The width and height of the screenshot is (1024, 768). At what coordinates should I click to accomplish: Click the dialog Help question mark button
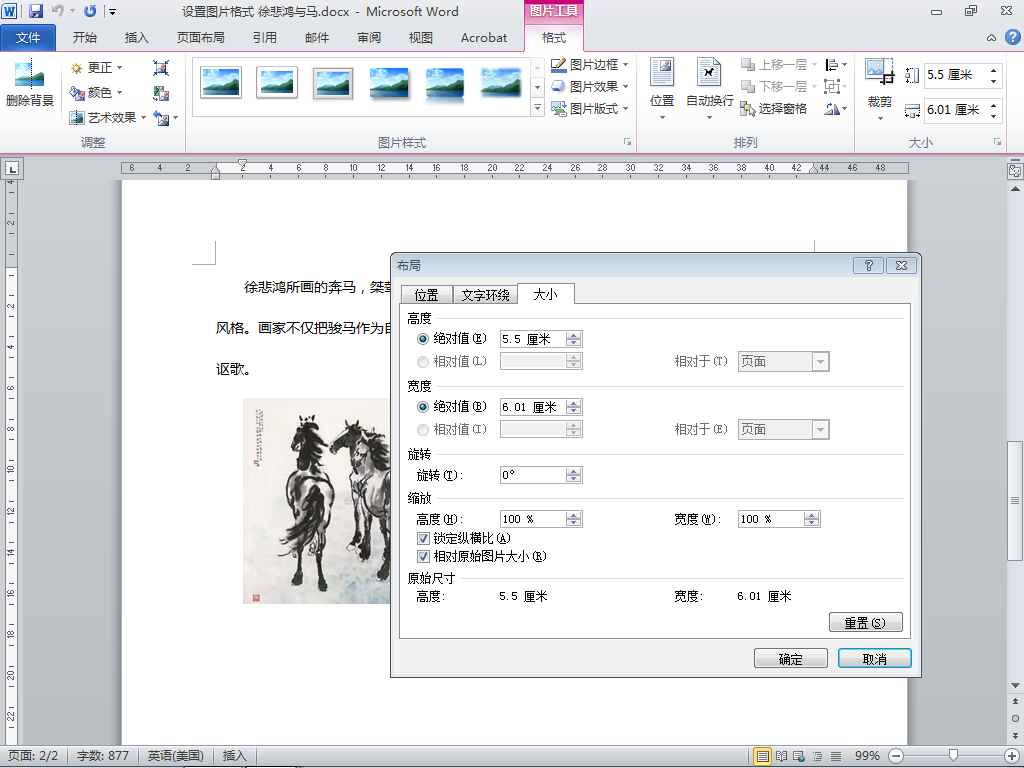[869, 265]
